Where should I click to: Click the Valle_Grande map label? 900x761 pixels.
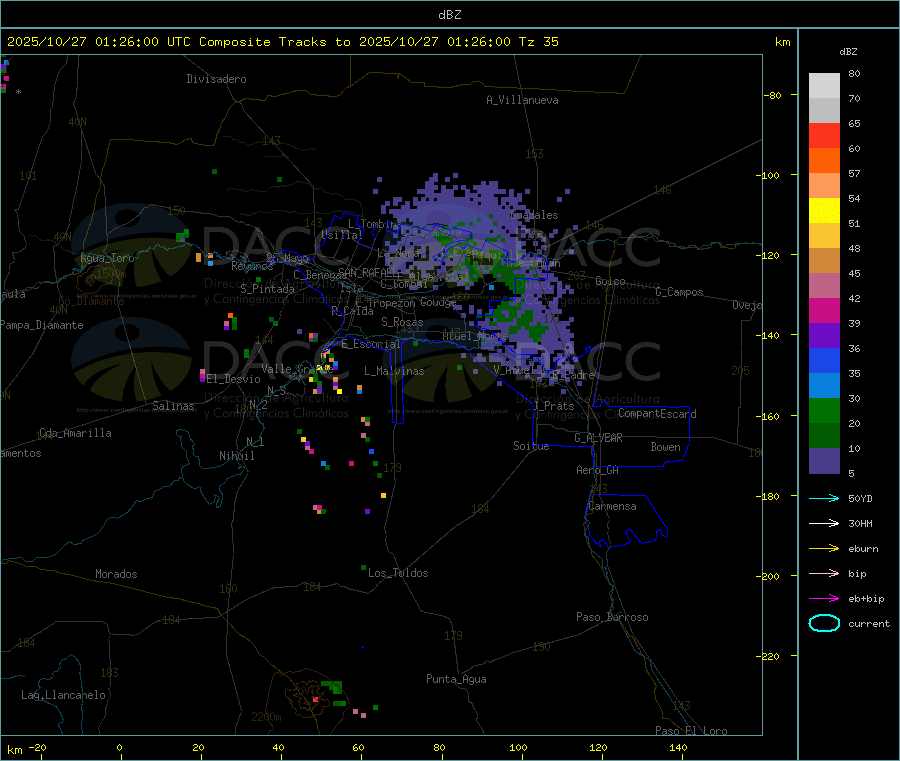(x=297, y=369)
